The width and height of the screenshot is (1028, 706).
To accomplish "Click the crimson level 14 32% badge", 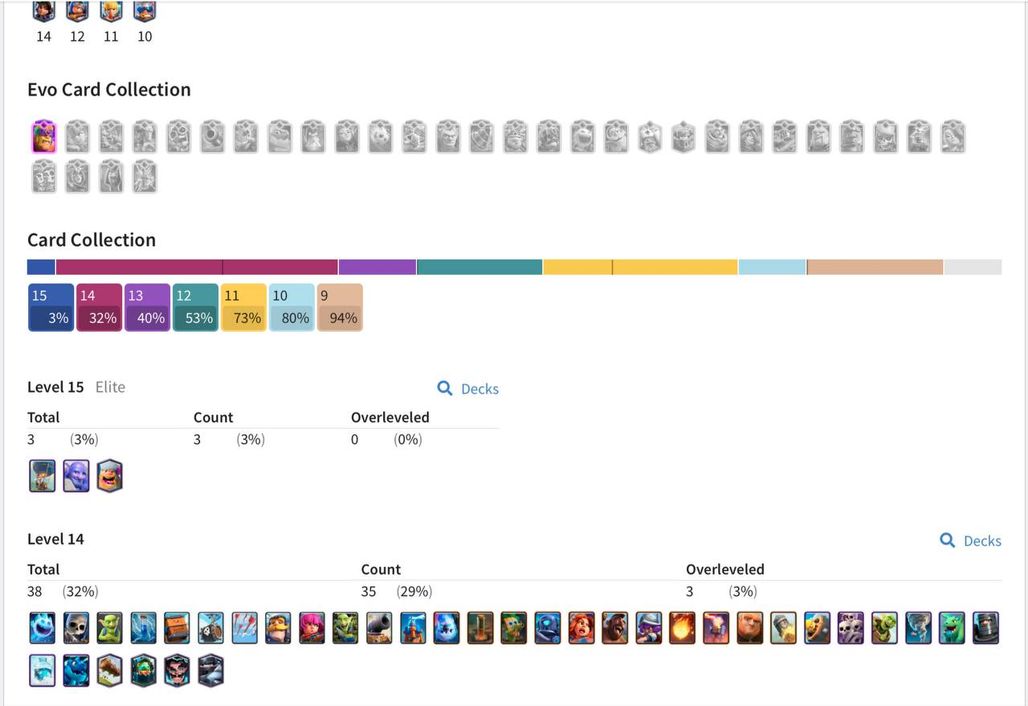I will pos(99,307).
